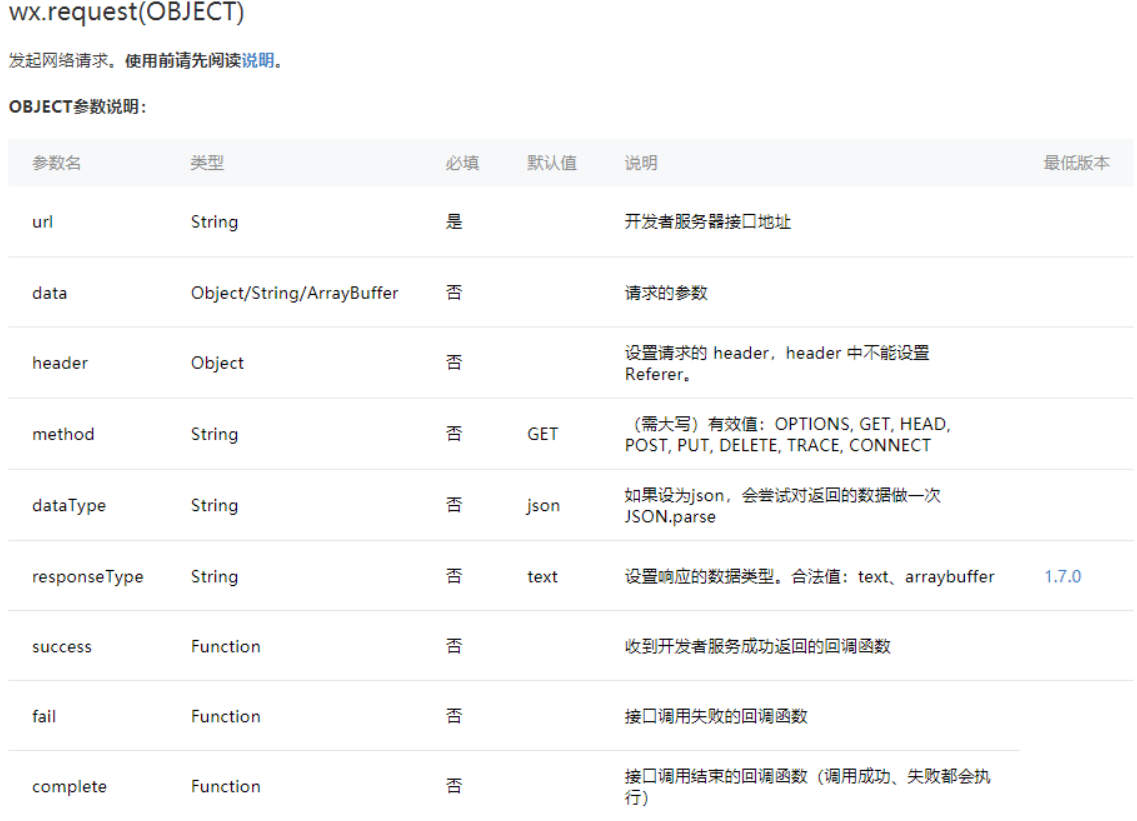Select the responseType parameter name
Viewport: 1137px width, 821px height.
coord(88,577)
